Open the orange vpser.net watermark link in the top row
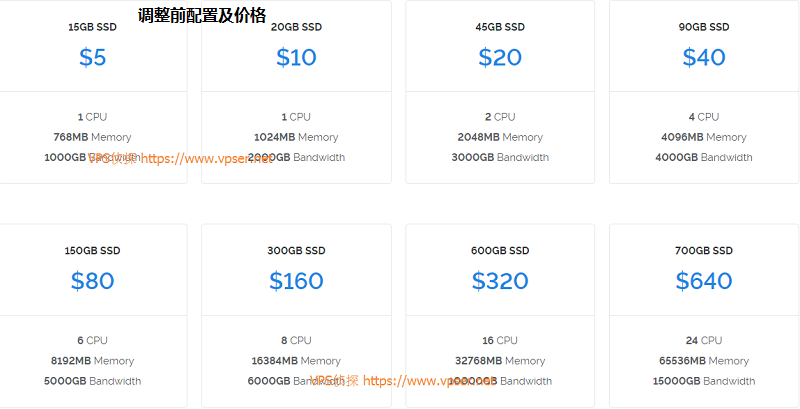Viewport: 800px width, 409px height. coord(207,159)
